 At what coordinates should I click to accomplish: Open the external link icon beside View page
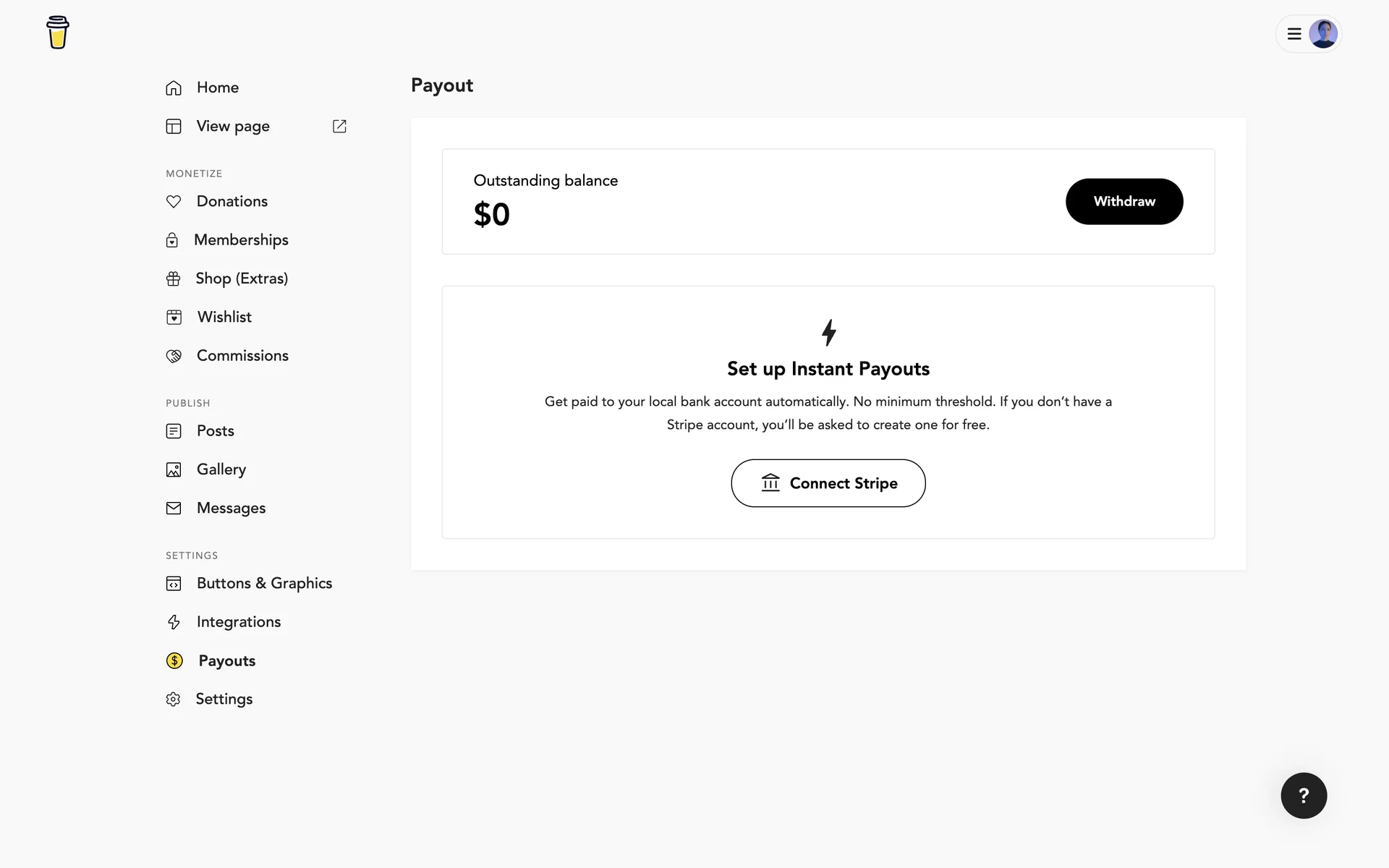point(339,127)
